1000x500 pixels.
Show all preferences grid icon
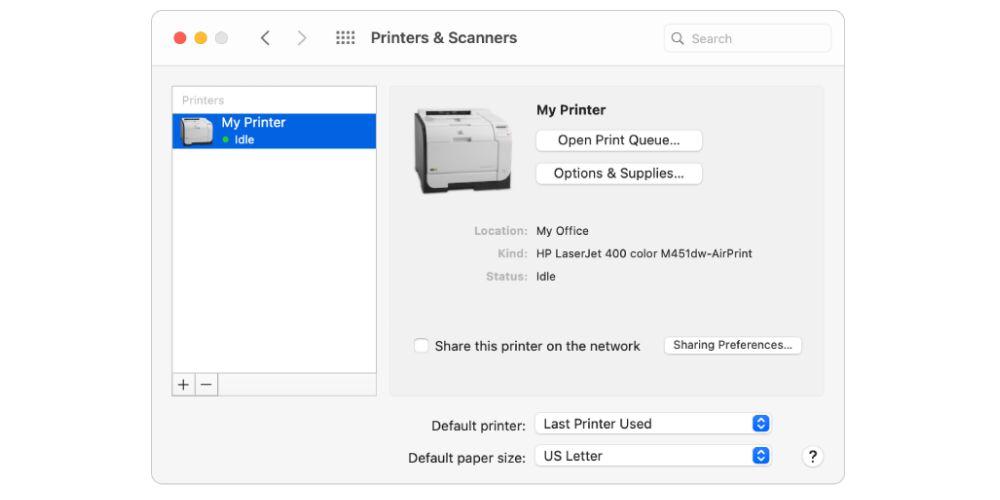click(345, 38)
